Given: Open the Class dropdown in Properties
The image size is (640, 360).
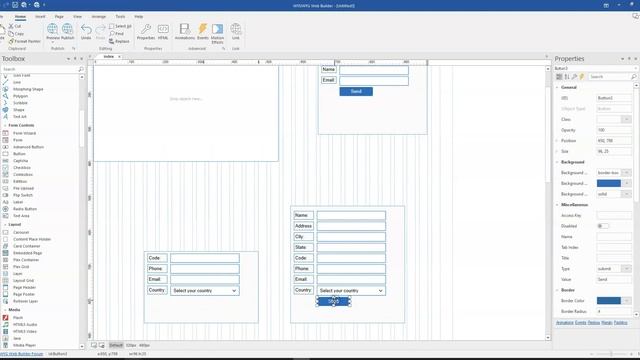Looking at the screenshot, I should point(627,119).
